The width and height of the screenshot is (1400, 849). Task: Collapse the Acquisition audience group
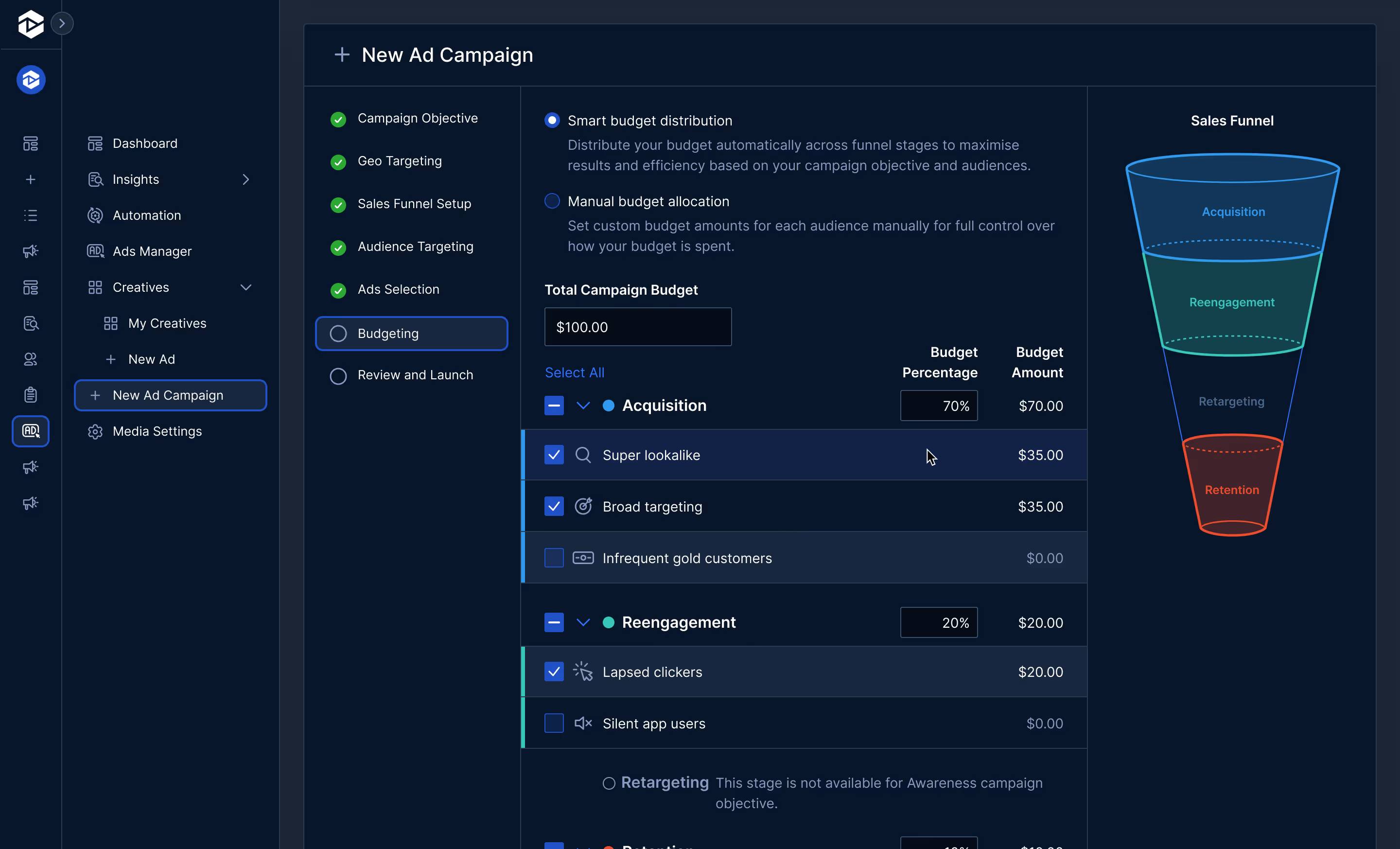[583, 406]
